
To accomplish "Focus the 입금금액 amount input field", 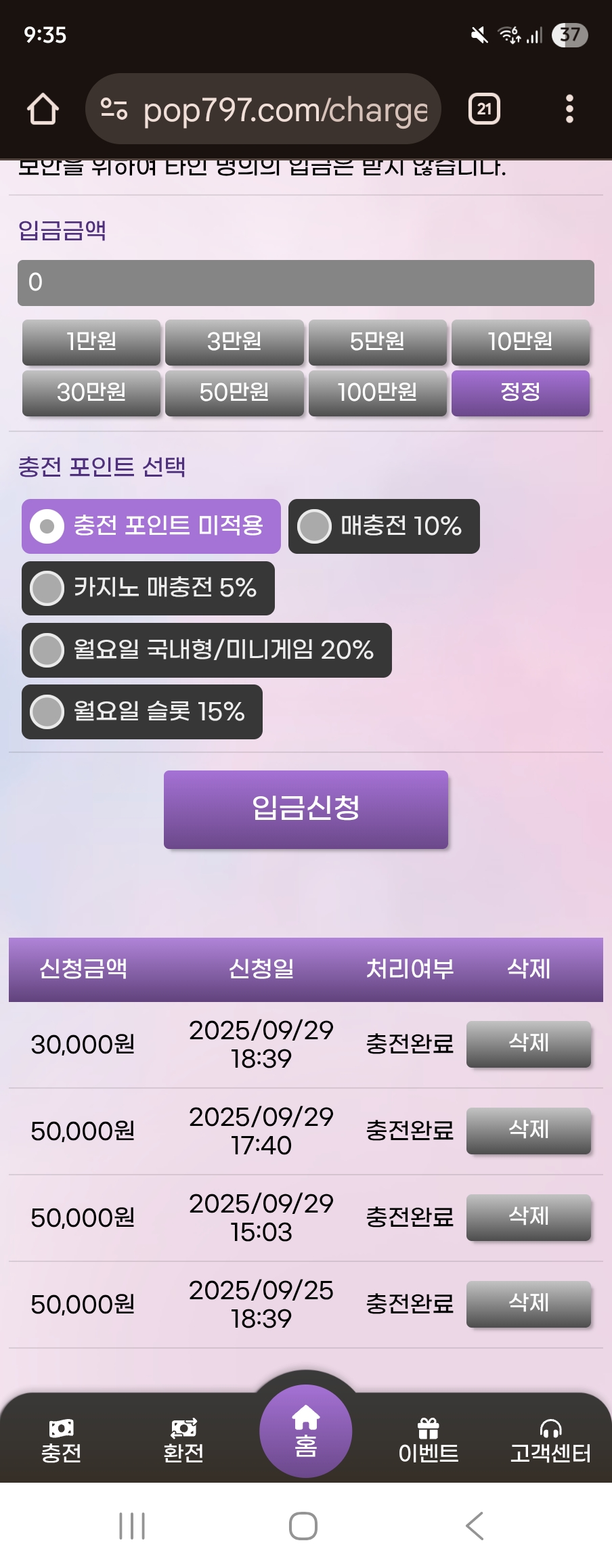I will (306, 282).
